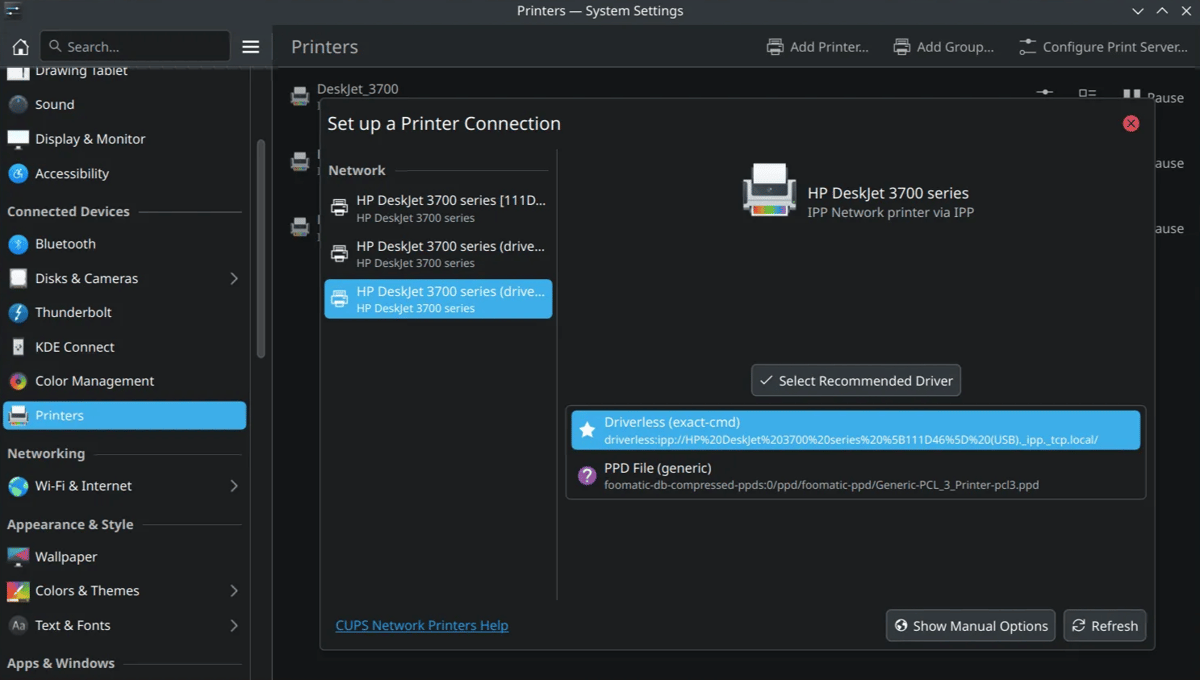Open the Accessibility settings page

(71, 174)
